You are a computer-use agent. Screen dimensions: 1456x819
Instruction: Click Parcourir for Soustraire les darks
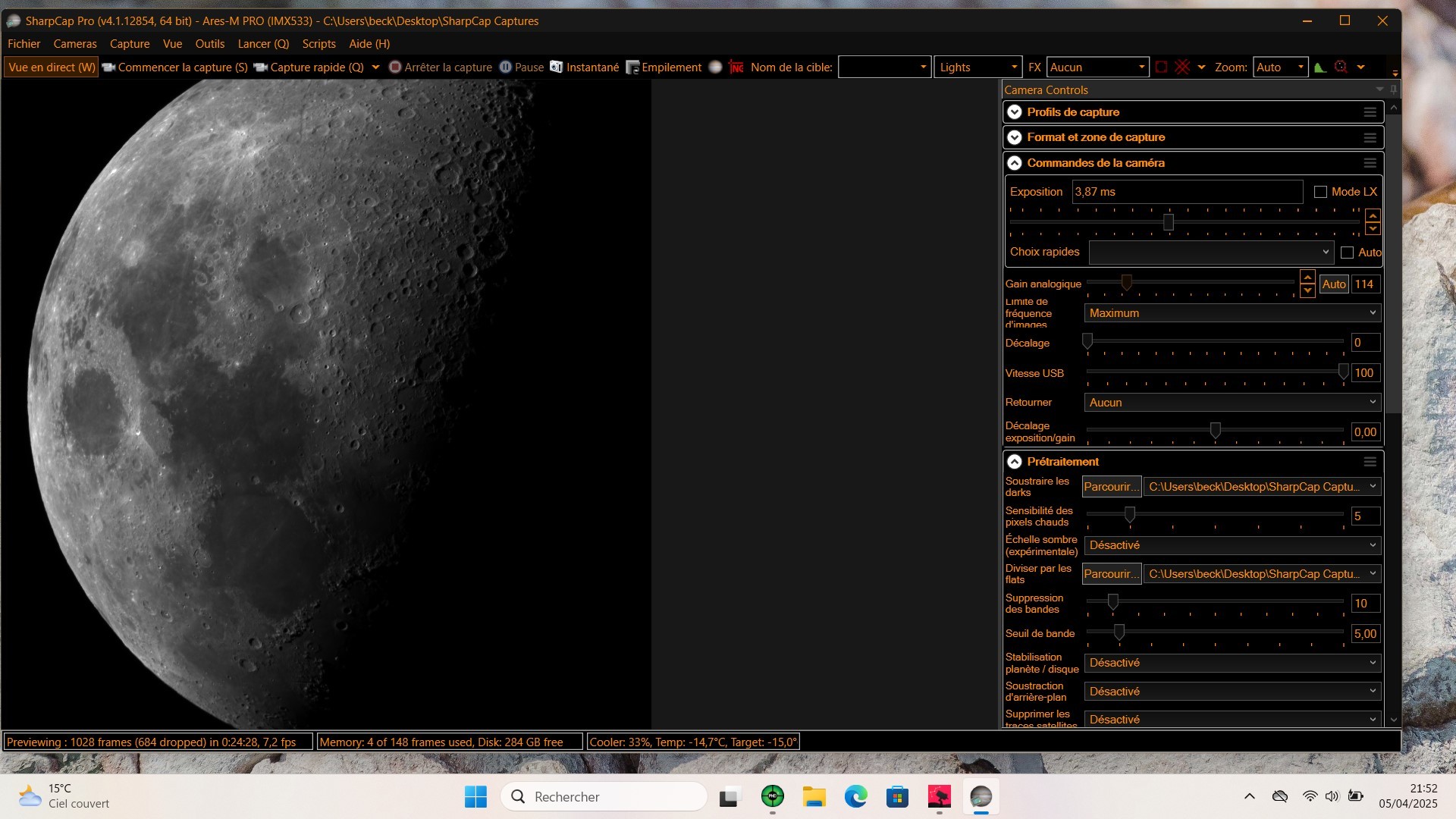tap(1111, 487)
